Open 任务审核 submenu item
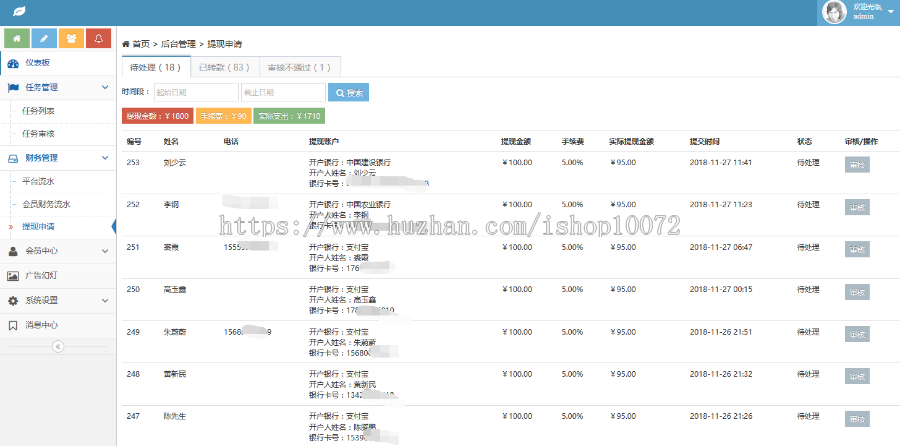Image resolution: width=900 pixels, height=446 pixels. (38, 134)
